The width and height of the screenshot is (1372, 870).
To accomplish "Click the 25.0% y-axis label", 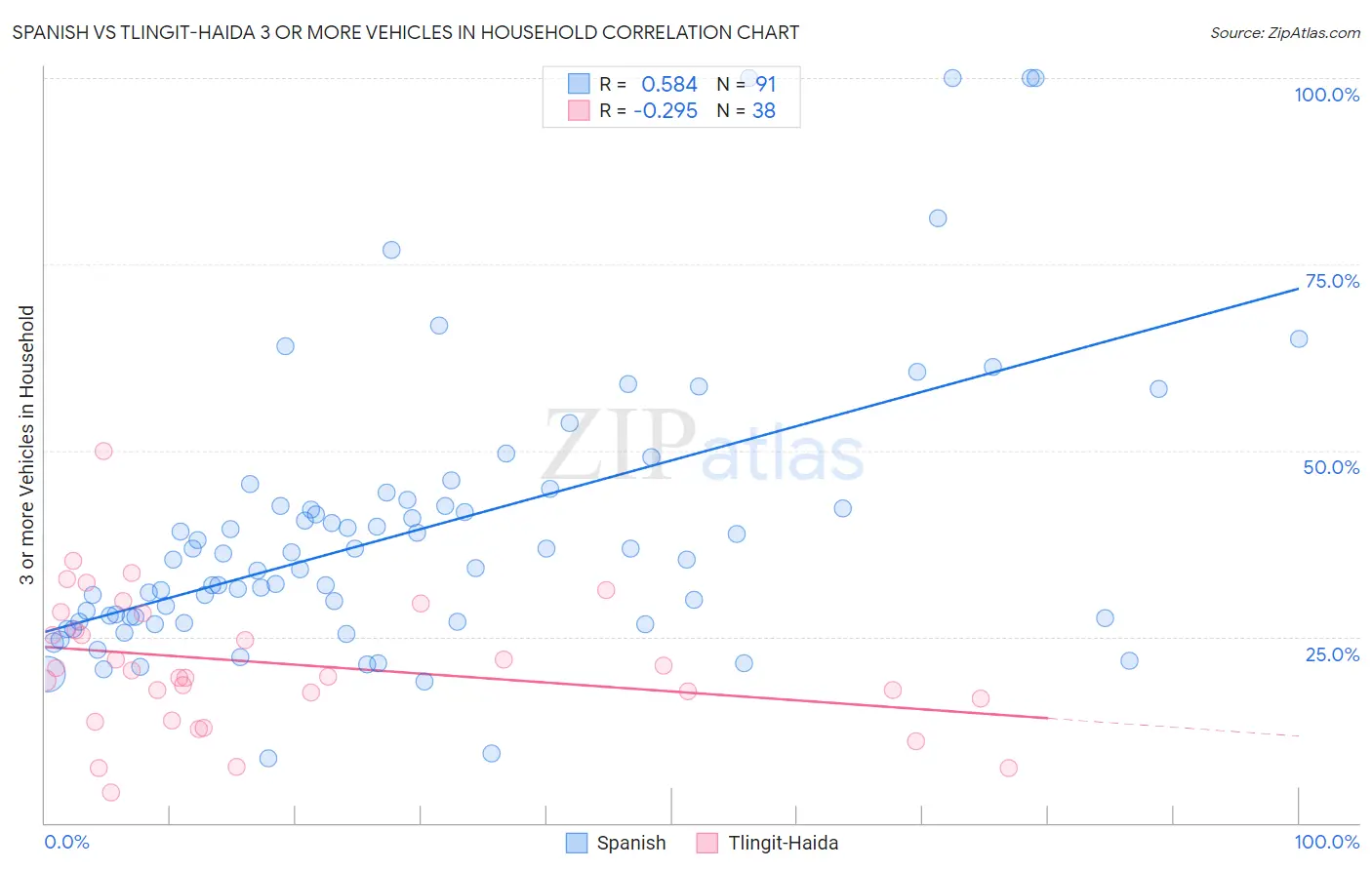I will click(x=1332, y=654).
